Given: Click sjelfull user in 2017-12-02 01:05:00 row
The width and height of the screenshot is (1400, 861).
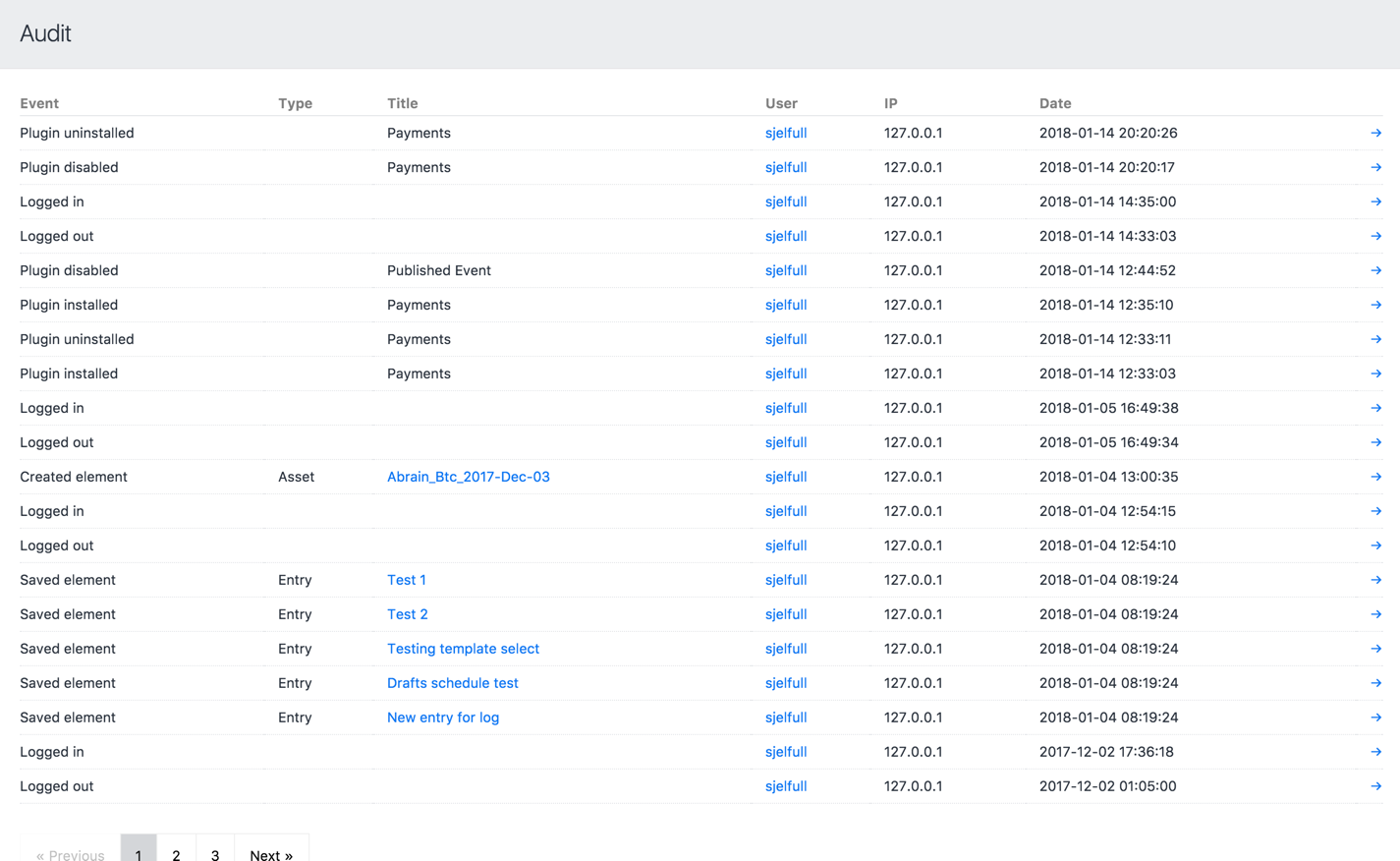Looking at the screenshot, I should pos(786,786).
